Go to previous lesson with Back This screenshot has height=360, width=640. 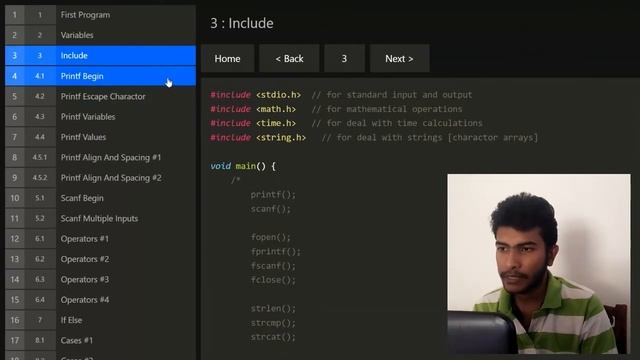point(289,59)
